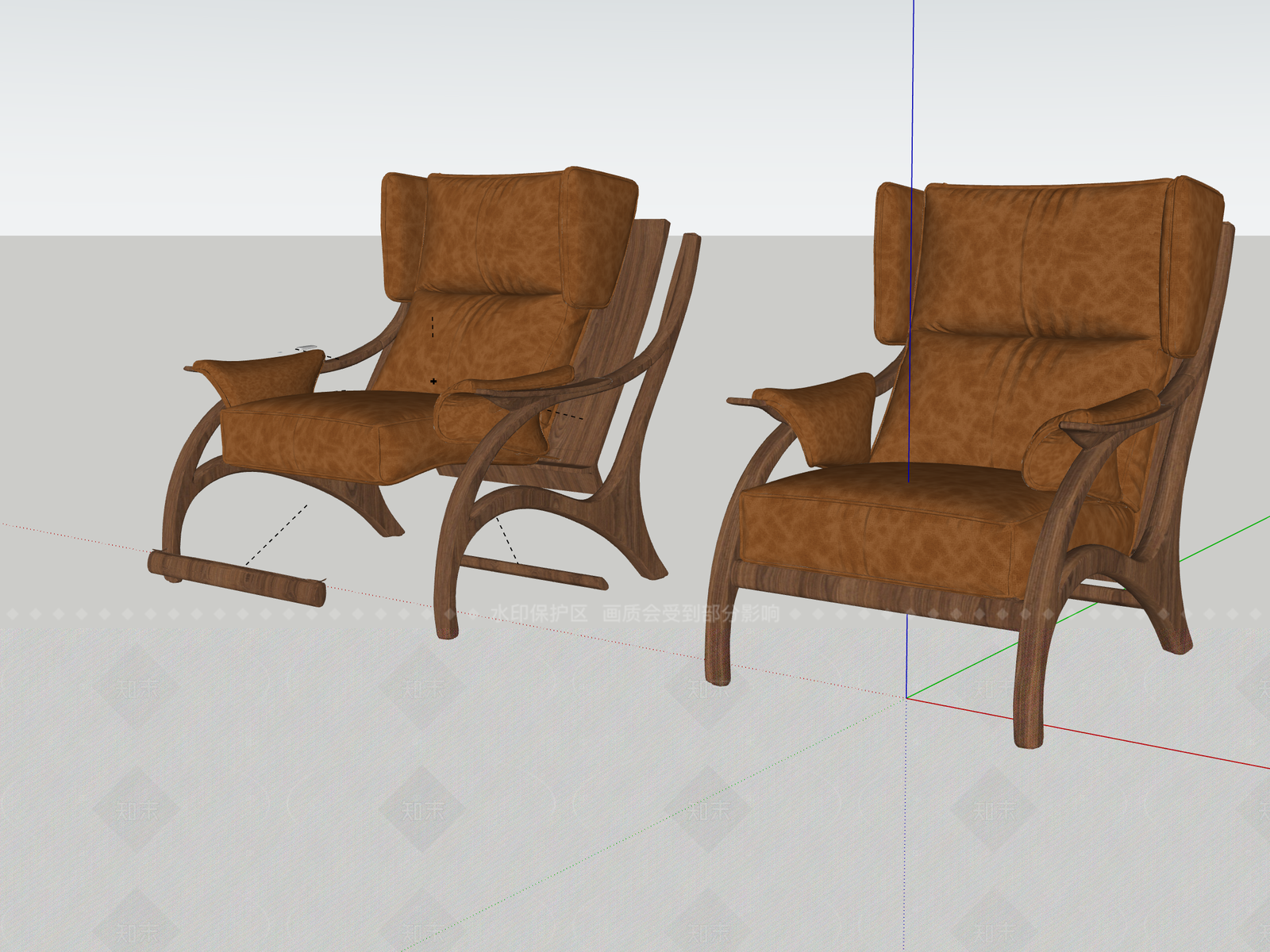Select the detached wooden rod on the ground
The width and height of the screenshot is (1270, 952).
tap(237, 578)
